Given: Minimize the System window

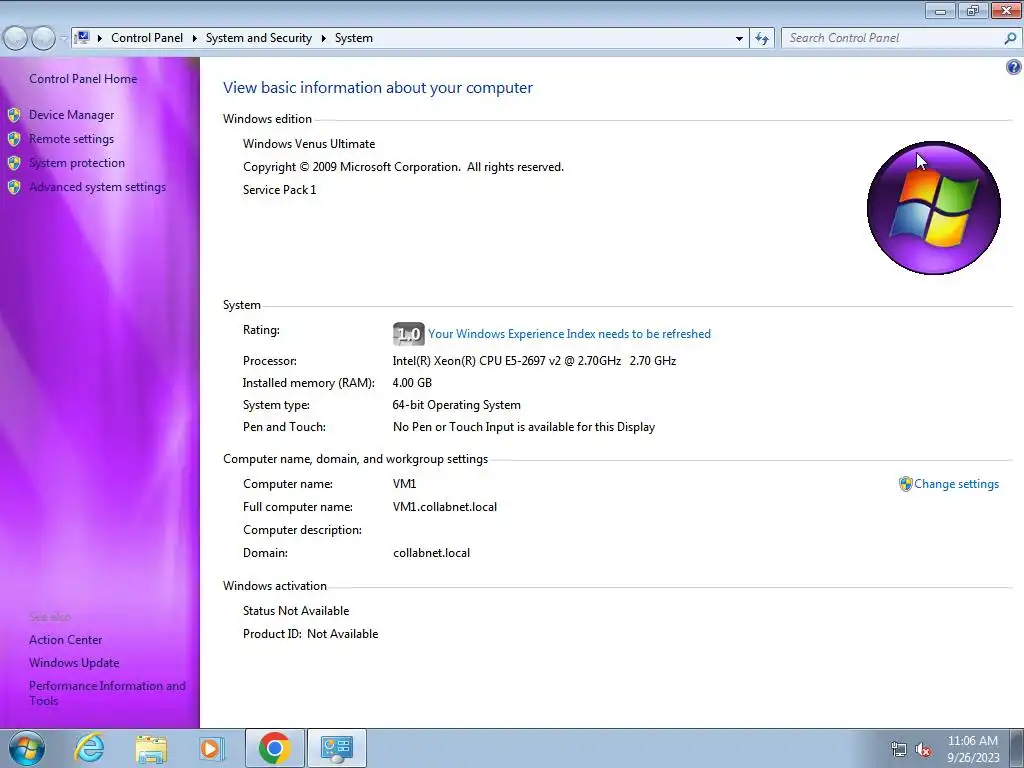Looking at the screenshot, I should coord(940,10).
